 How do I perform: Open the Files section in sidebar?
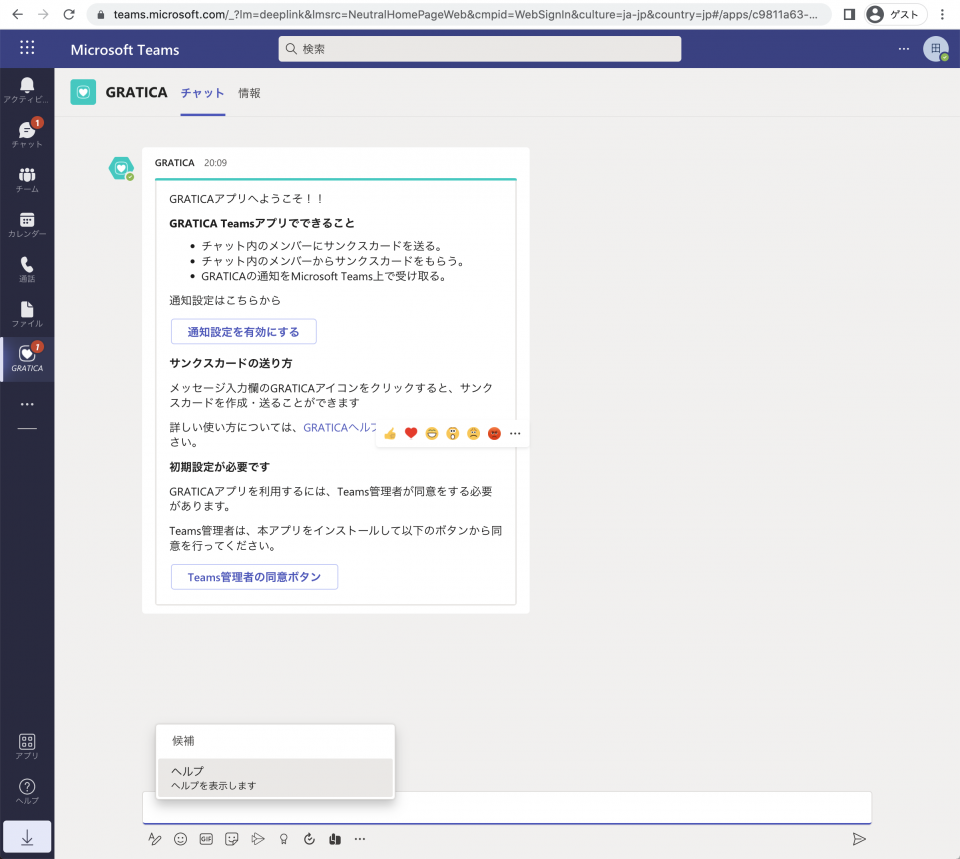click(x=27, y=314)
